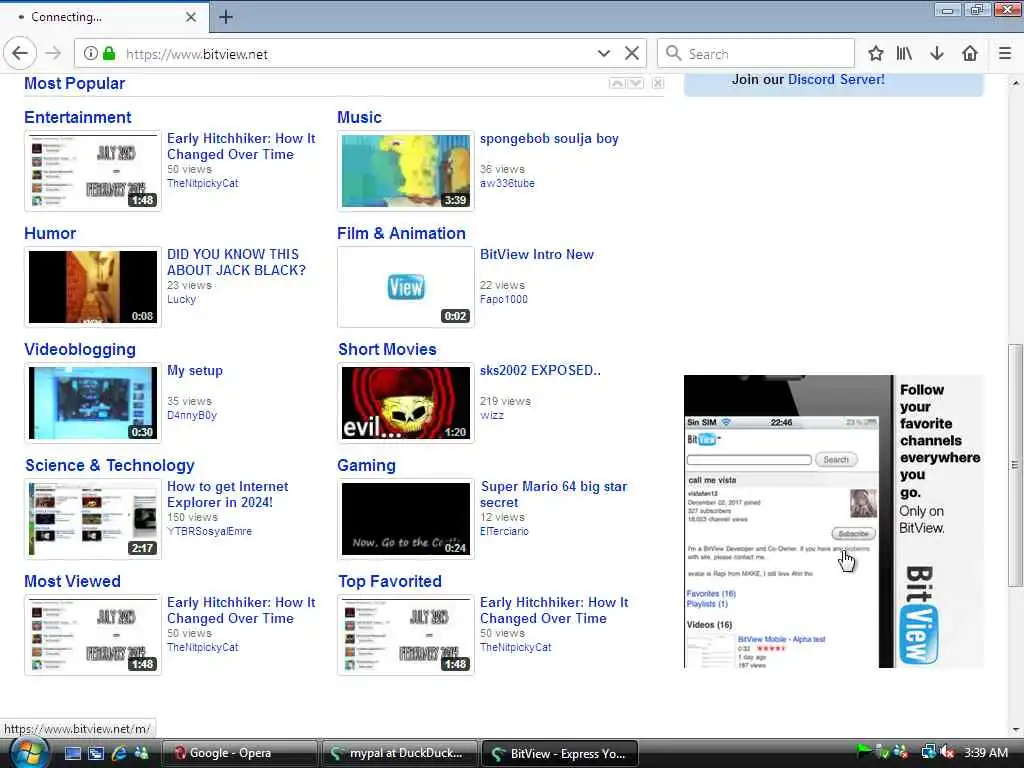Move Most Popular module down
Screen dimensions: 1024x768
[x=635, y=84]
